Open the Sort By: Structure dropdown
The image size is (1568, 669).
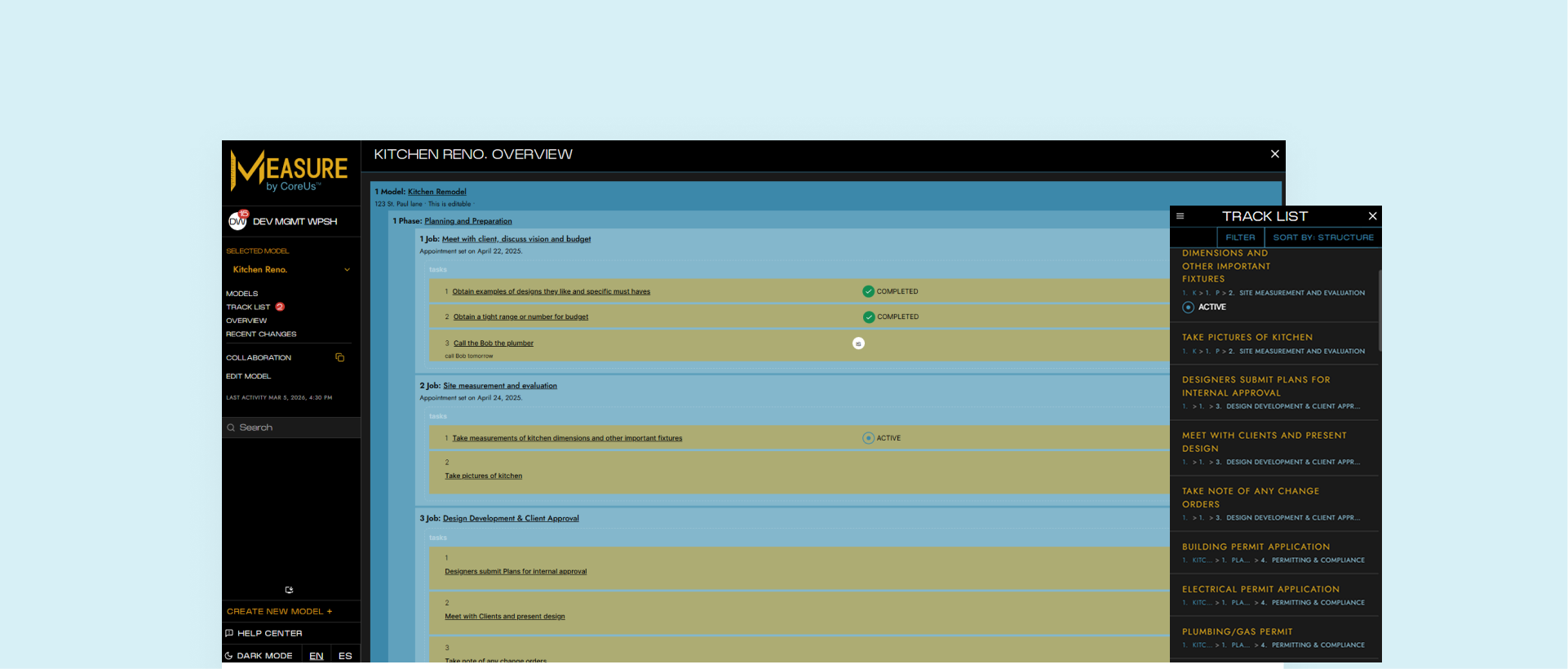pos(1322,237)
